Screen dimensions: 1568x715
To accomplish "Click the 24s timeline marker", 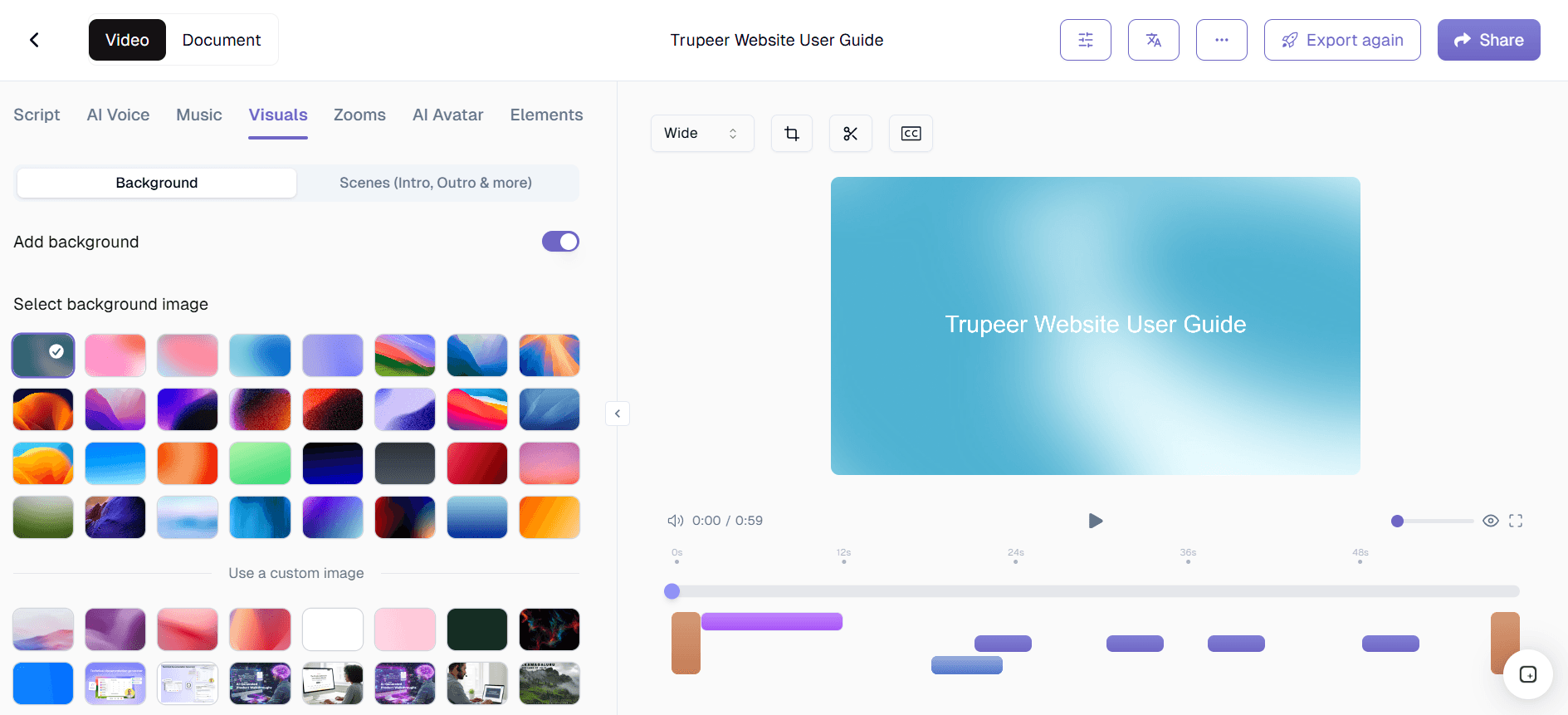I will click(1016, 556).
